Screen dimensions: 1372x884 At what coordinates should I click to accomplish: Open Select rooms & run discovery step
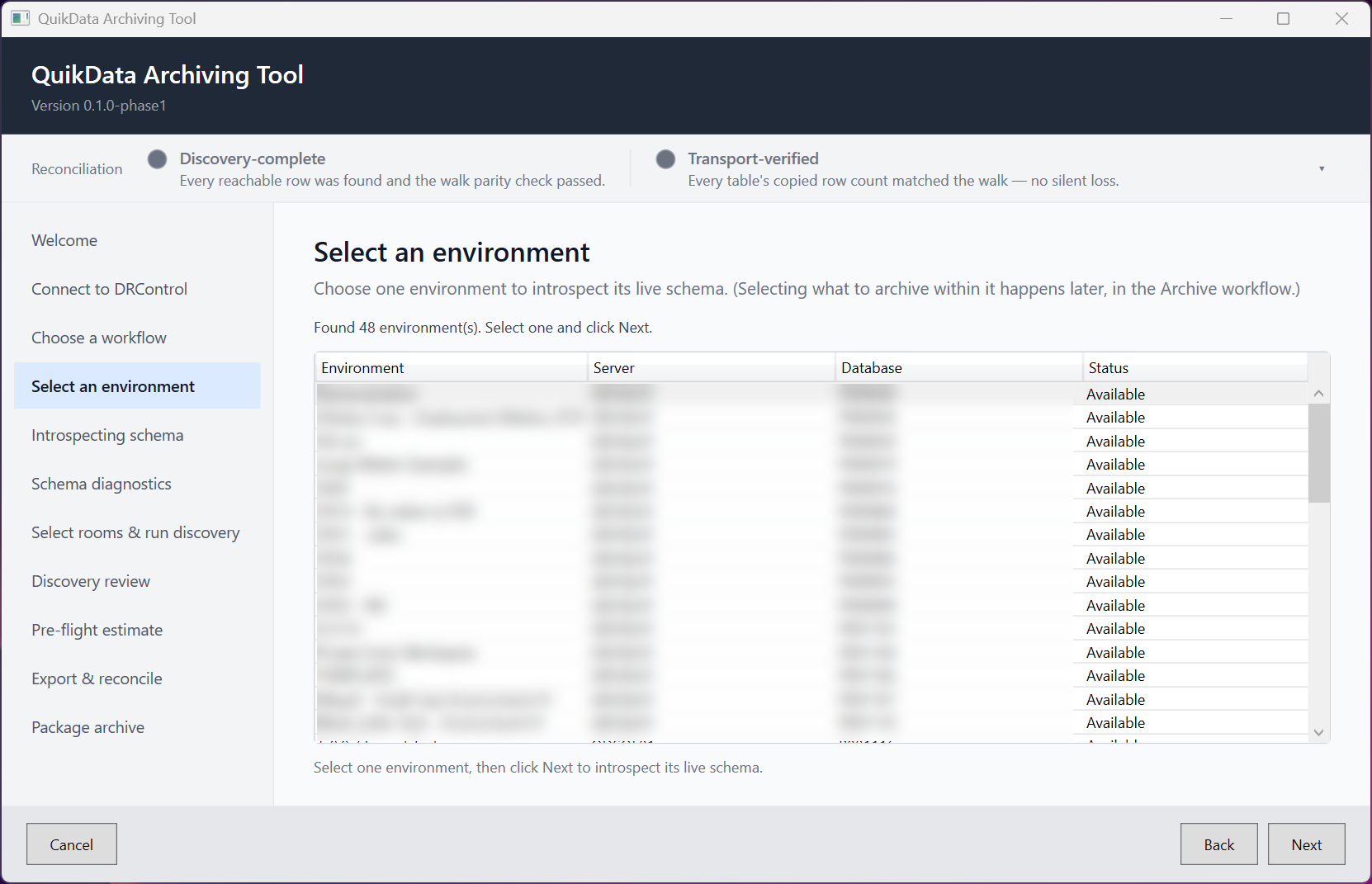[137, 532]
